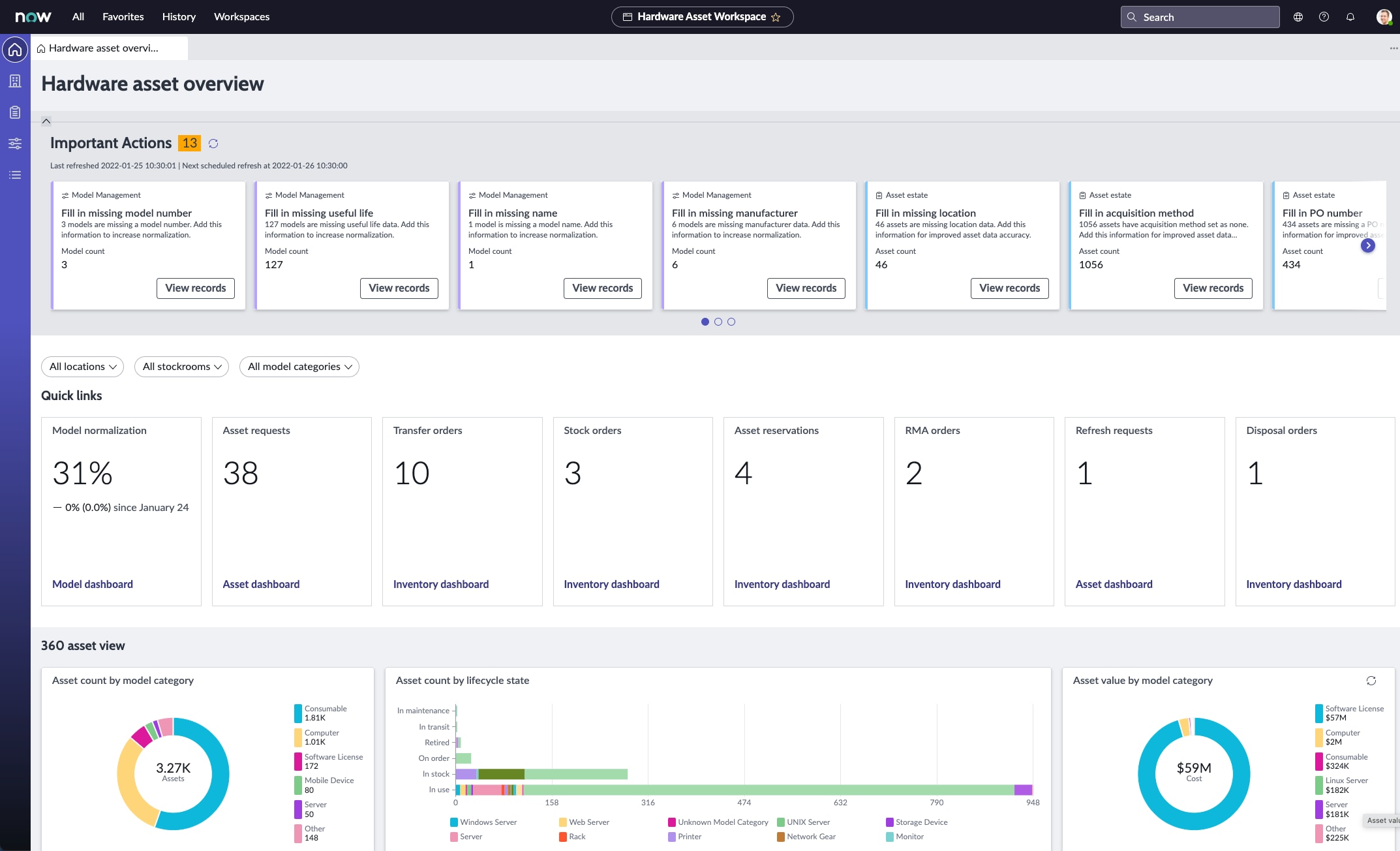1400x851 pixels.
Task: Click Software License swatch in asset value
Action: (x=1319, y=713)
